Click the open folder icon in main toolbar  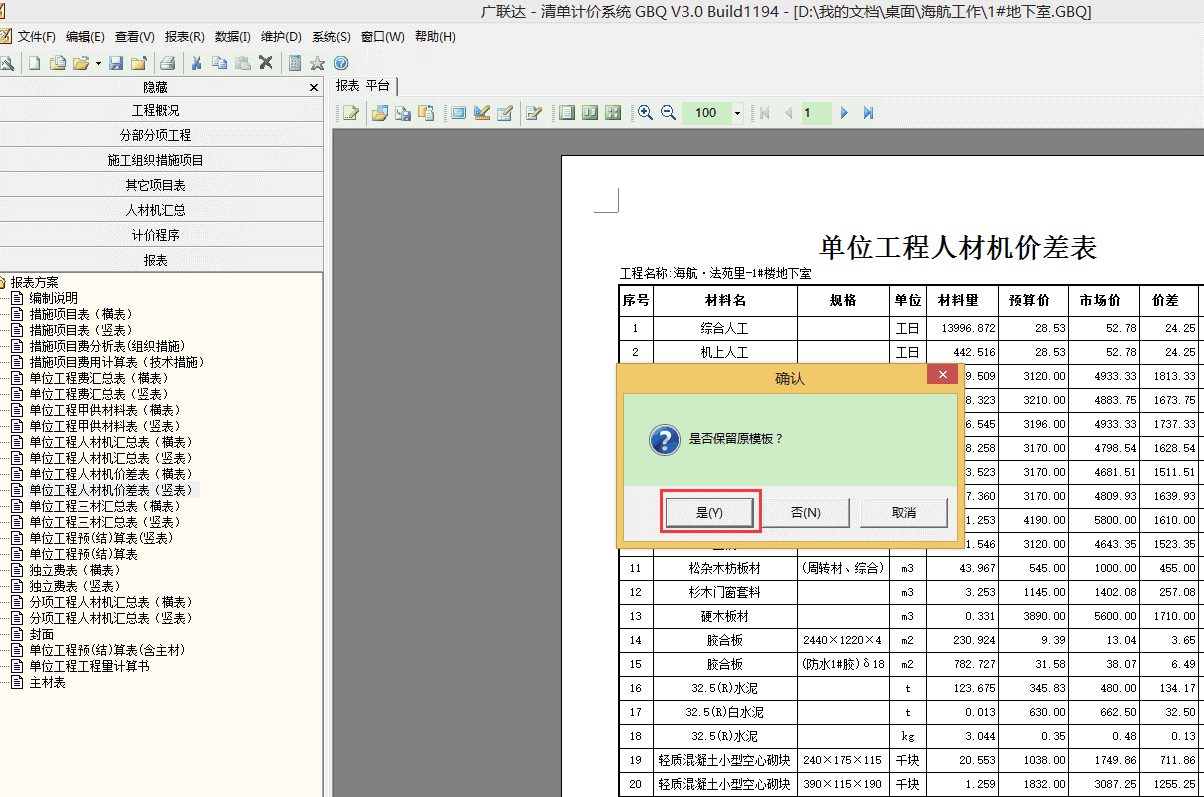pyautogui.click(x=80, y=63)
